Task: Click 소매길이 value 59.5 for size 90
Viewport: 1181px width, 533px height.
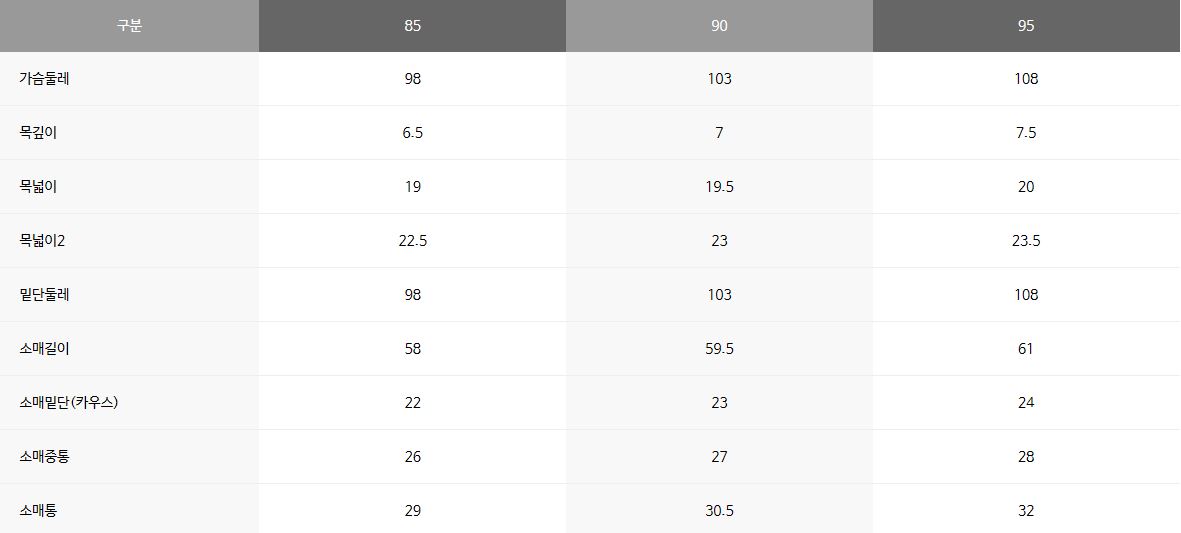Action: tap(719, 349)
